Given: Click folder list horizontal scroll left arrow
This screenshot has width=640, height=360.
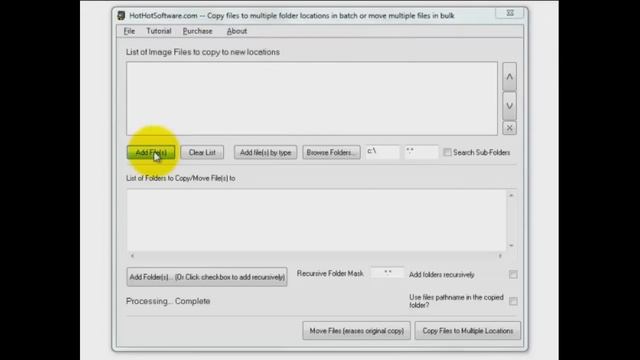Looking at the screenshot, I should (x=132, y=256).
